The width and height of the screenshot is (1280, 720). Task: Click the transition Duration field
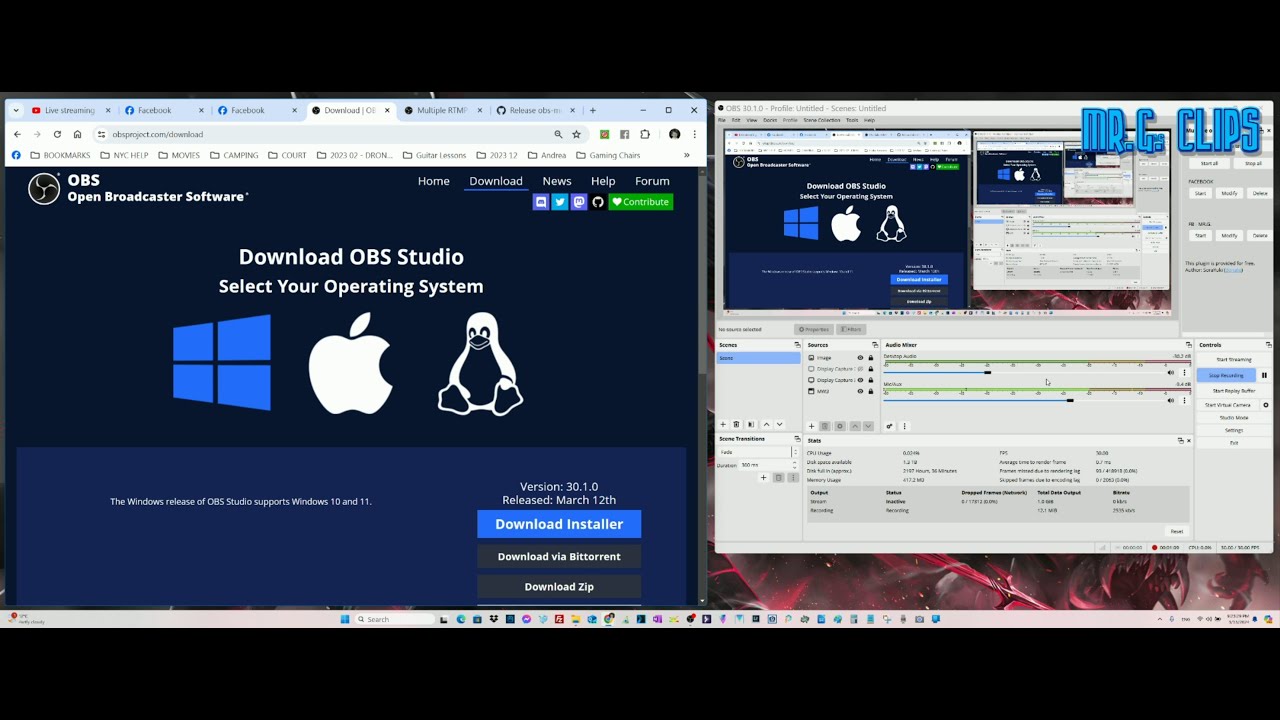(x=766, y=465)
